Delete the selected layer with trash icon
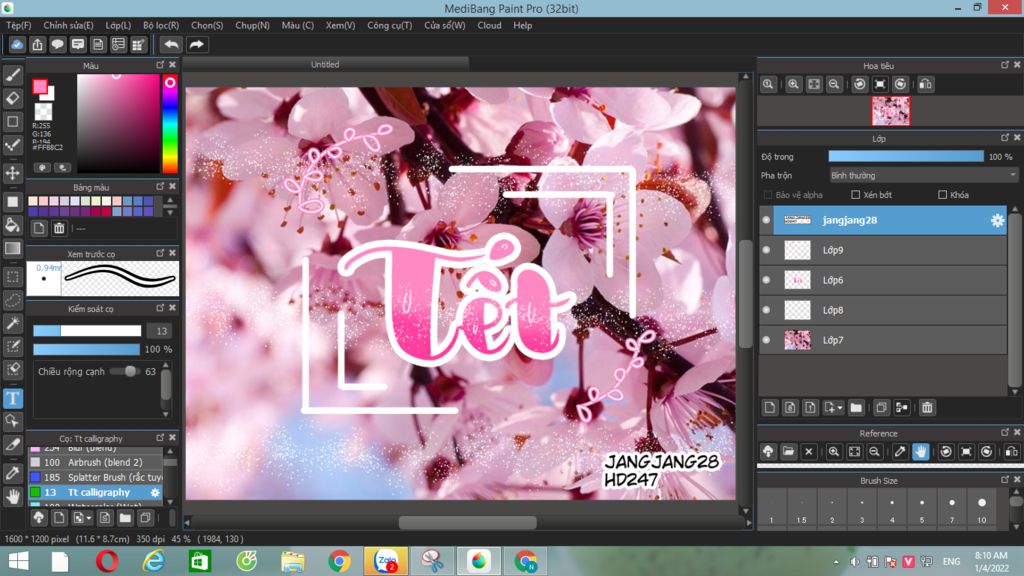The image size is (1024, 576). [x=927, y=408]
